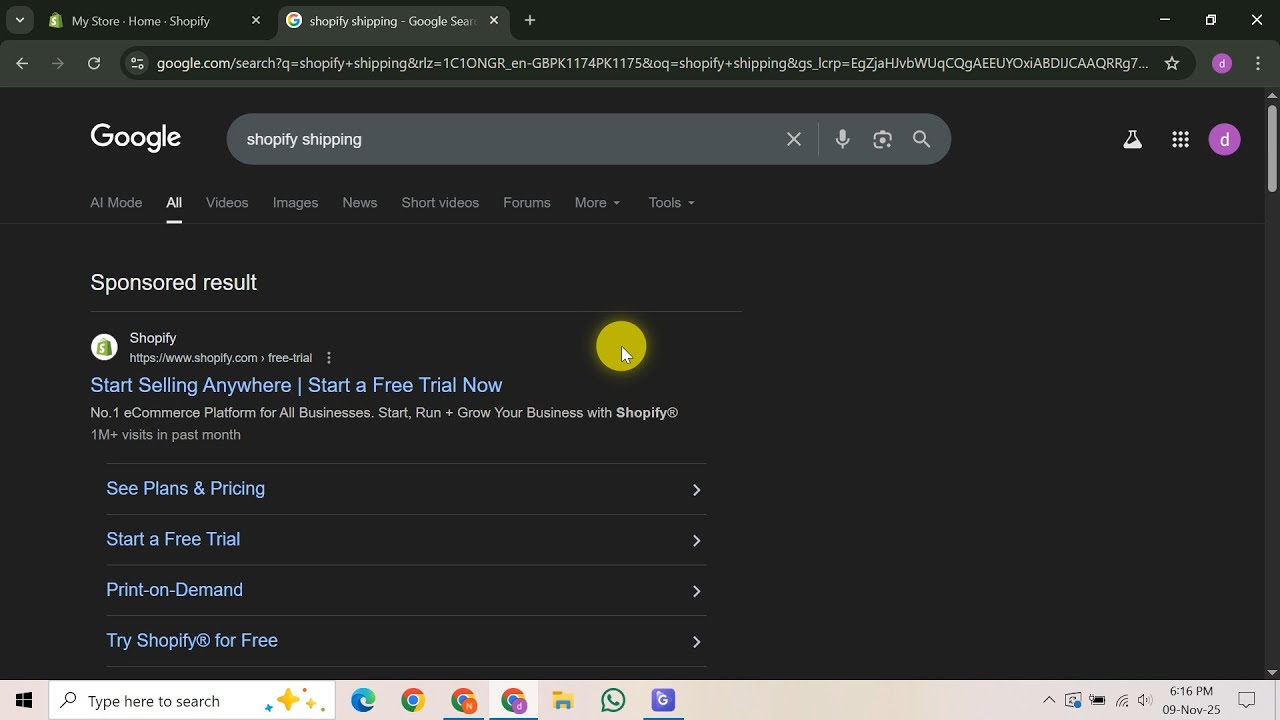Submit search with the magnifier icon

pyautogui.click(x=922, y=139)
